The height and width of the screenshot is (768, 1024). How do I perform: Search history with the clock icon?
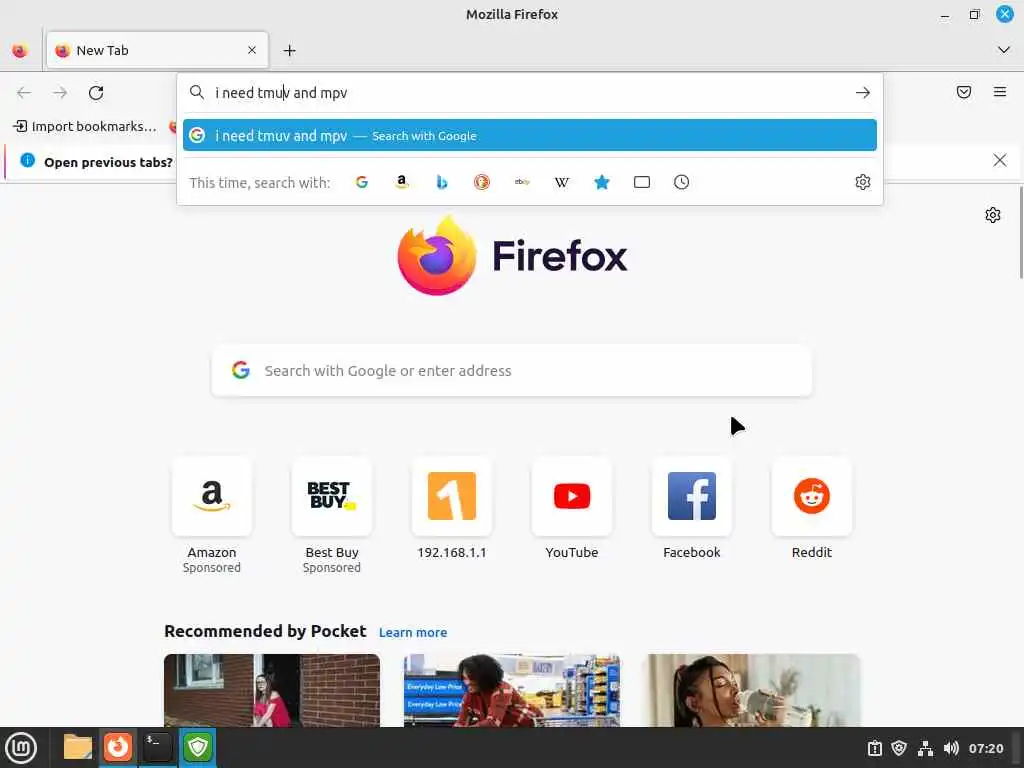681,182
